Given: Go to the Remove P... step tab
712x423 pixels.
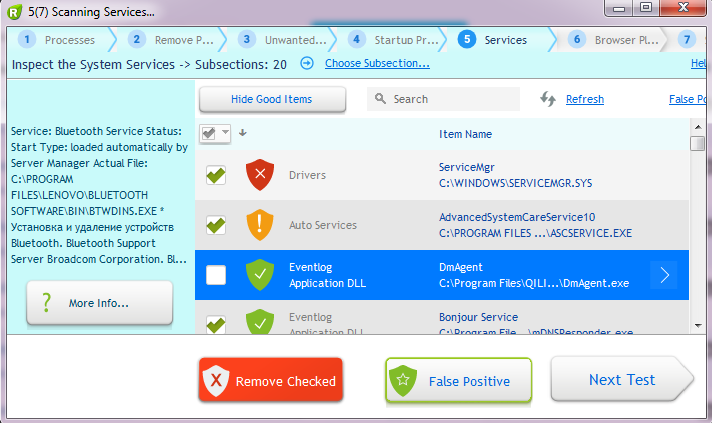Looking at the screenshot, I should point(174,40).
